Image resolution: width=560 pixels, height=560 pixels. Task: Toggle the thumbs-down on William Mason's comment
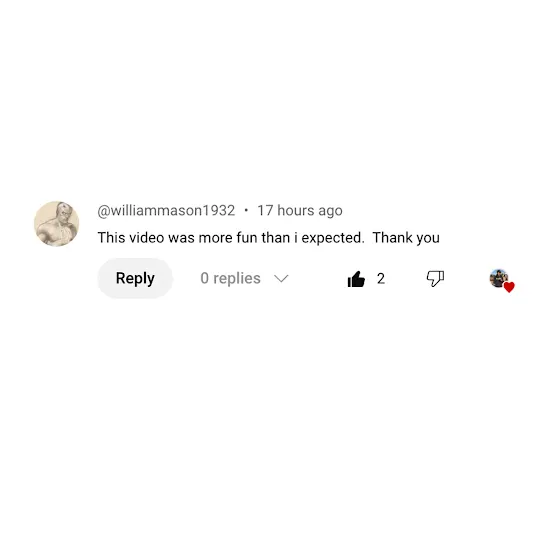point(435,279)
